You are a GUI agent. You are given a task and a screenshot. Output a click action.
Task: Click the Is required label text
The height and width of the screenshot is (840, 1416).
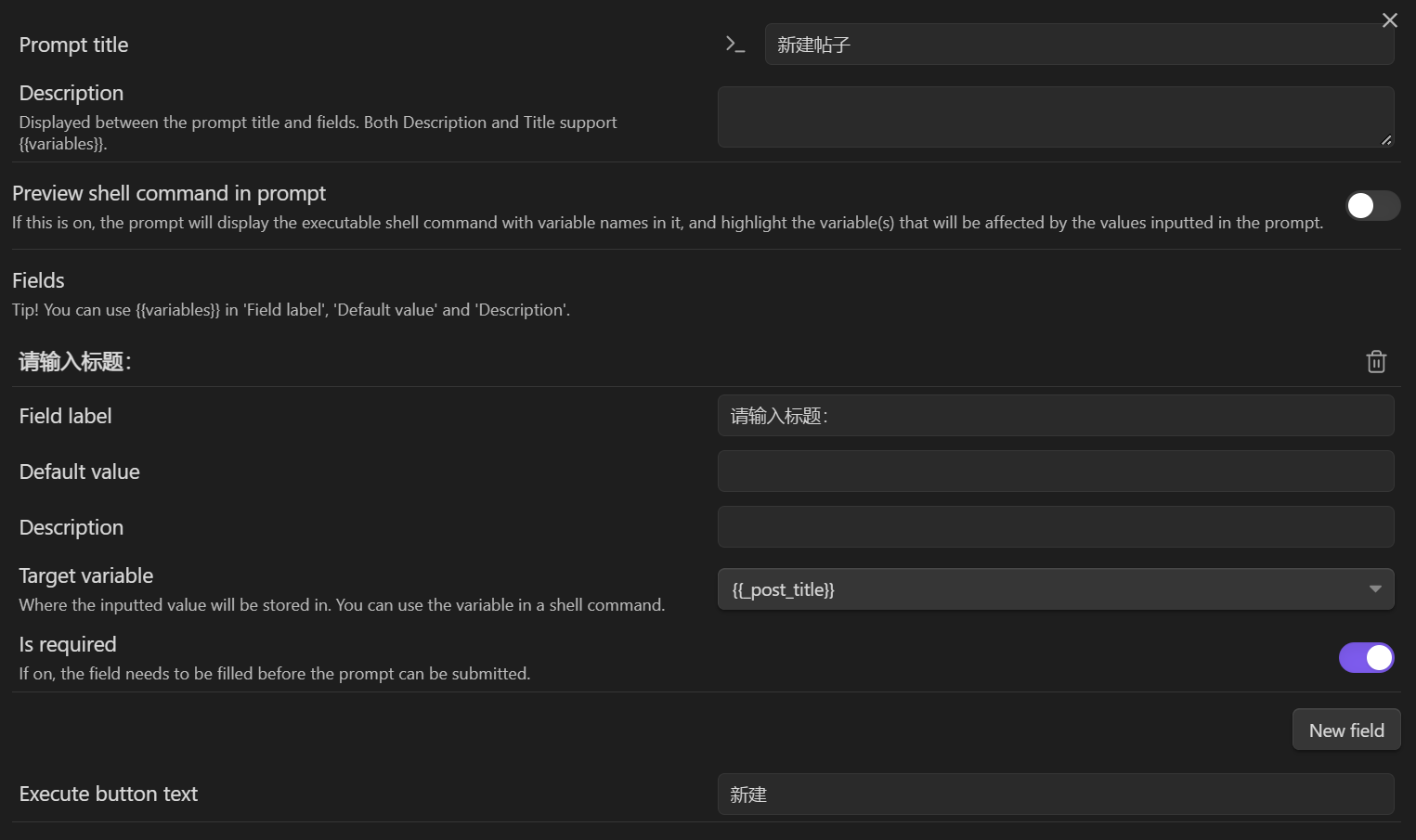pyautogui.click(x=68, y=644)
